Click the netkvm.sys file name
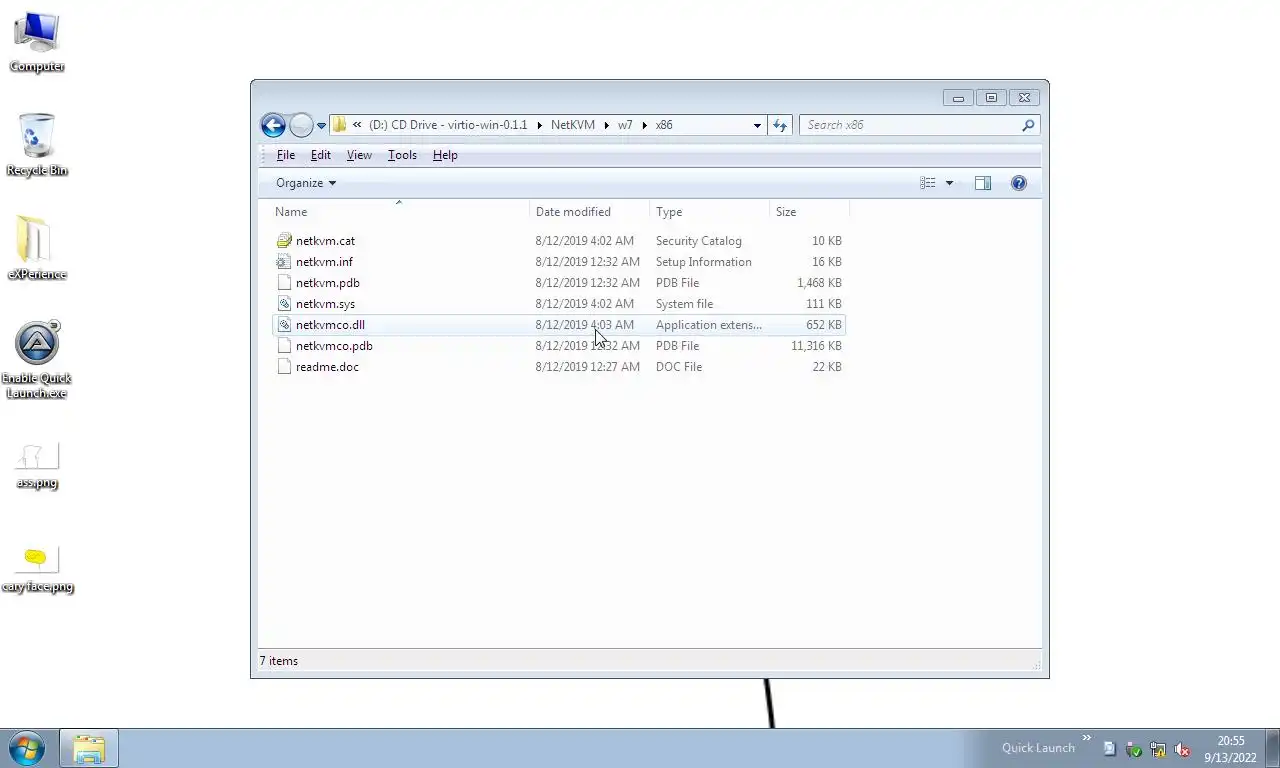 tap(325, 304)
